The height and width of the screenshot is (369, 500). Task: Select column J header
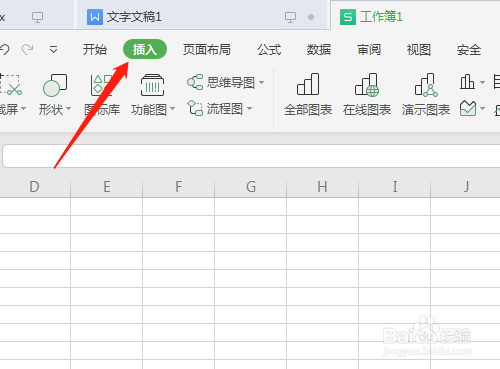(x=466, y=187)
